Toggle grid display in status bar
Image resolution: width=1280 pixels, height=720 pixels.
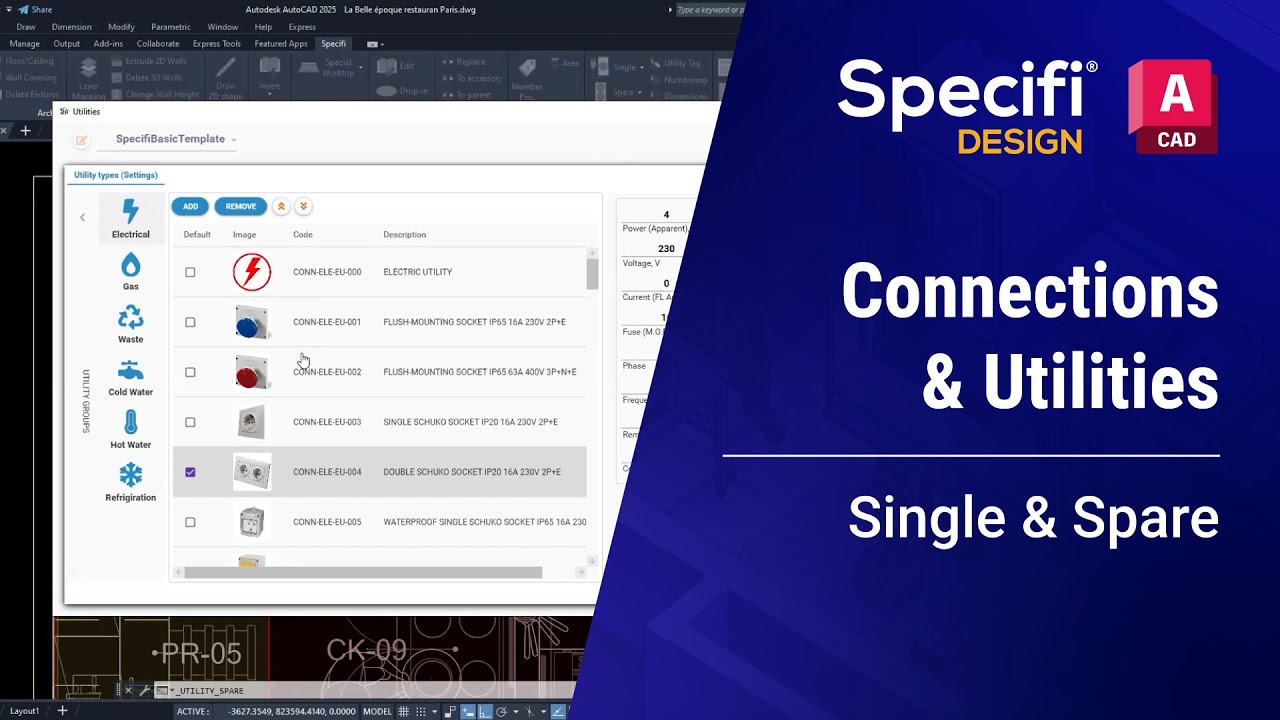coord(404,711)
